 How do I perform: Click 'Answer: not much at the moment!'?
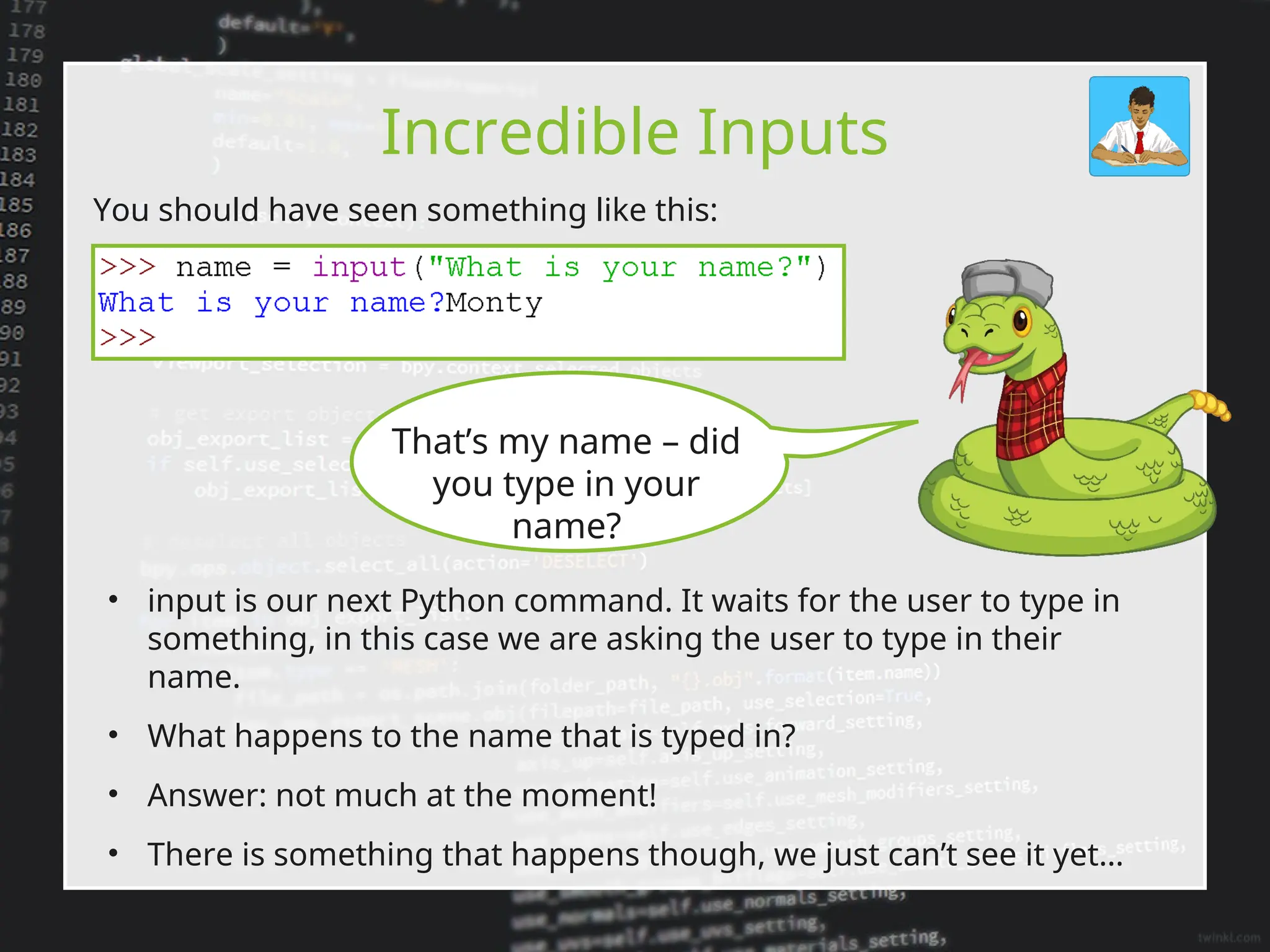point(402,795)
